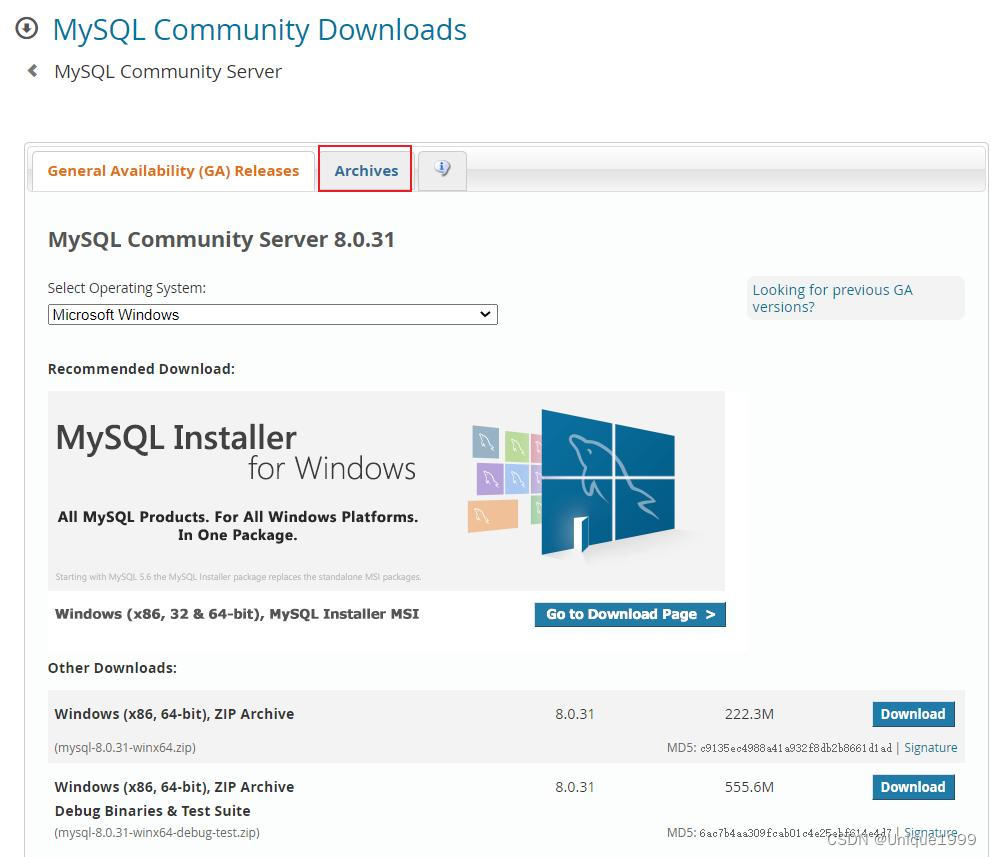Screen dimensions: 991x857
Task: Click the MySQL Community Downloads title
Action: click(259, 30)
